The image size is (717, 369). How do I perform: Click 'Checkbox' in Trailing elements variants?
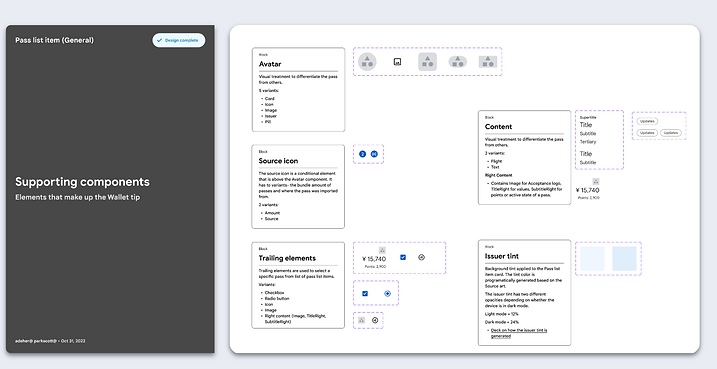[274, 293]
